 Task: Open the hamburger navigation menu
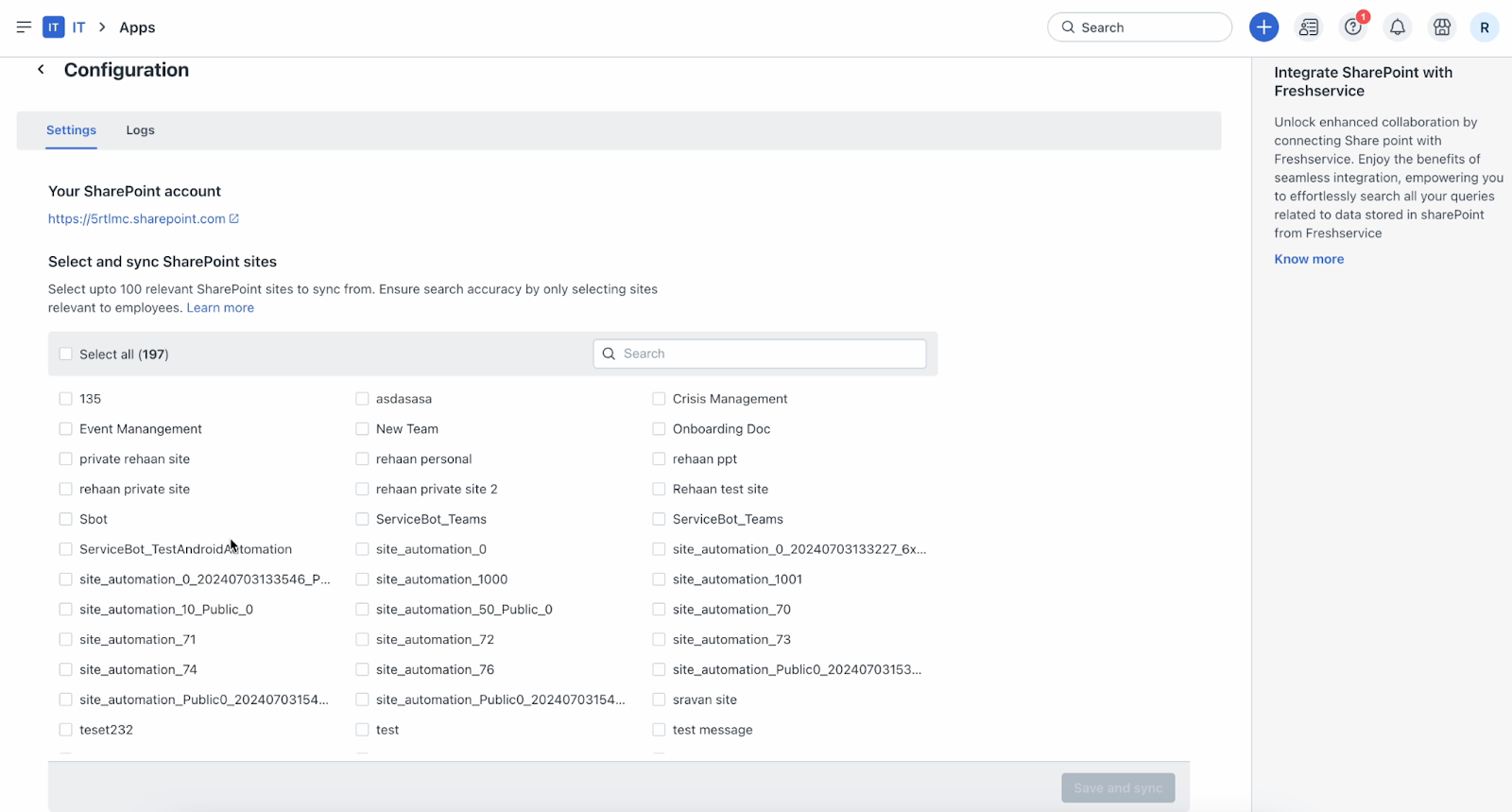(x=24, y=27)
